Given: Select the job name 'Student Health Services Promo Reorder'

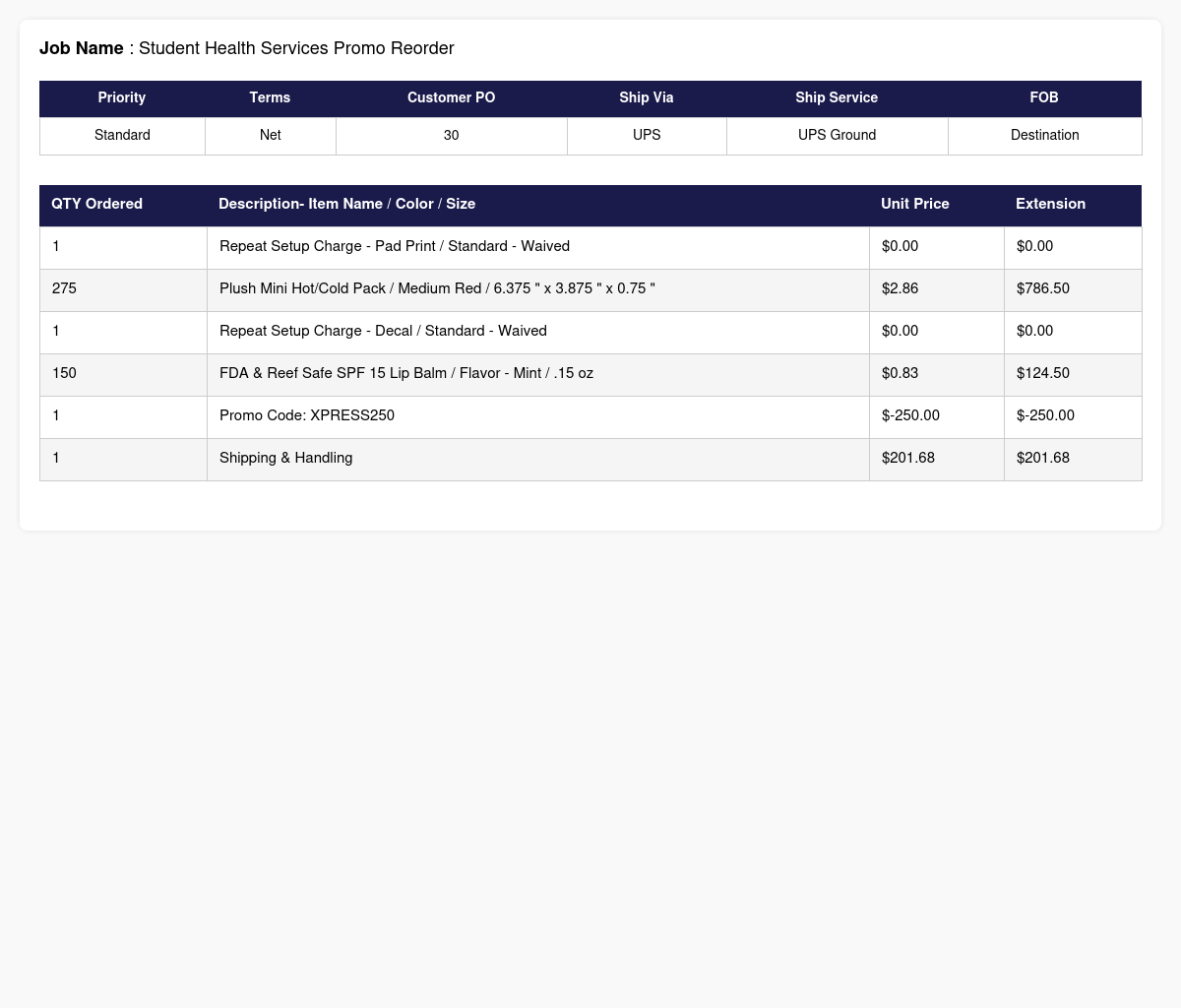Looking at the screenshot, I should point(296,48).
